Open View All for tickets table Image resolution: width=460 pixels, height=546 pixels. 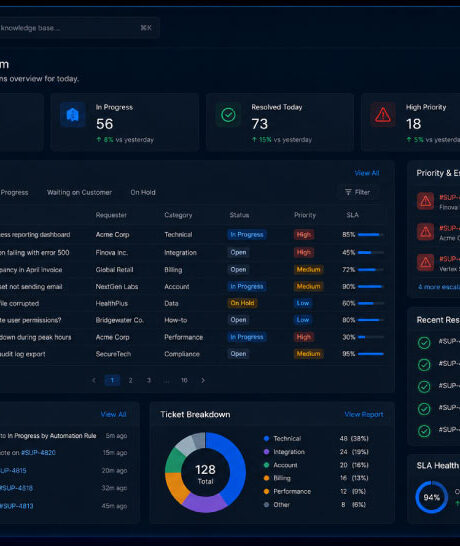(x=367, y=173)
